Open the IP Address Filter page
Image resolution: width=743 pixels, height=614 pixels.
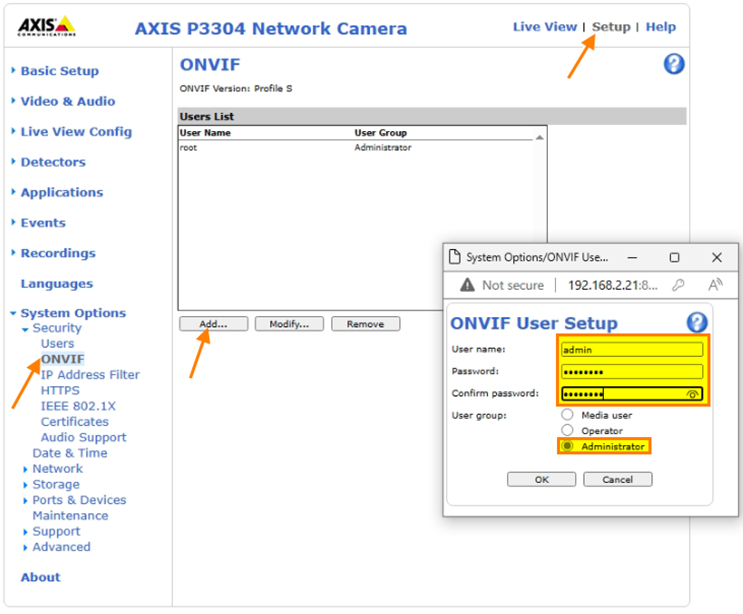pyautogui.click(x=90, y=375)
